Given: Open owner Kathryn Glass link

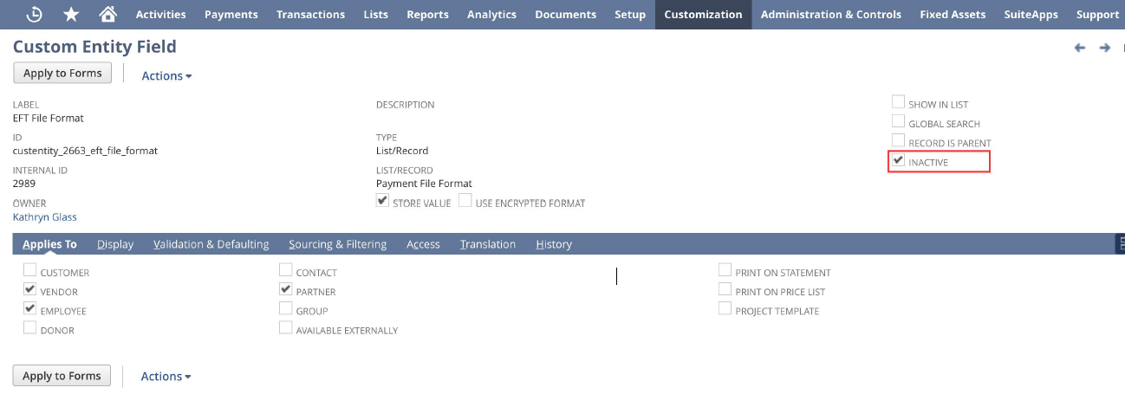Looking at the screenshot, I should tap(44, 217).
